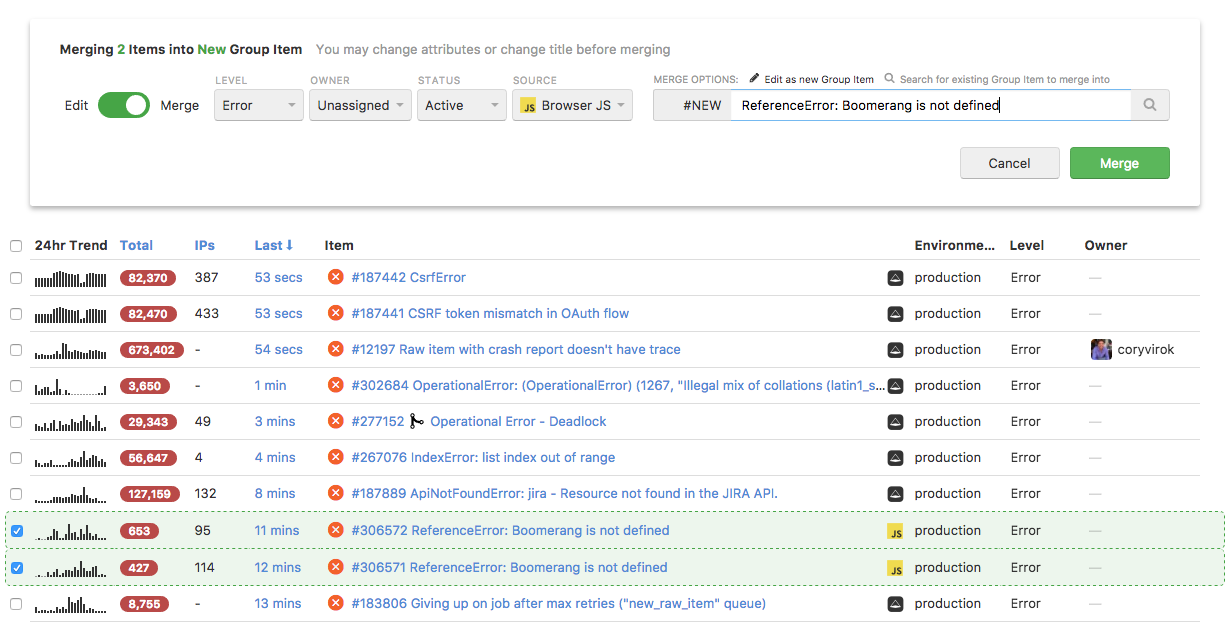Viewport: 1228px width, 625px height.
Task: Uncheck the row for #306571 ReferenceError
Action: click(x=16, y=567)
